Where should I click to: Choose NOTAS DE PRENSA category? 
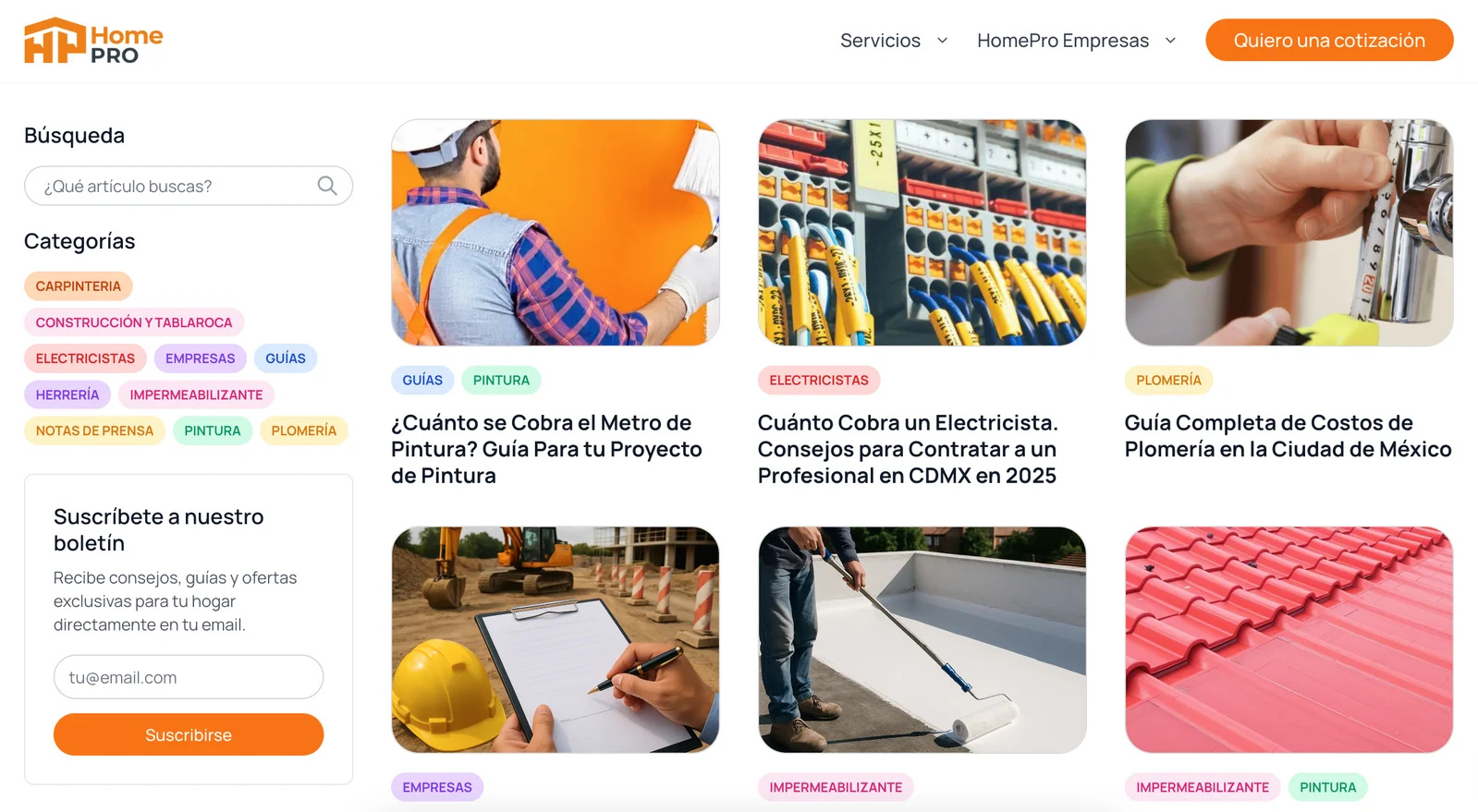[94, 430]
